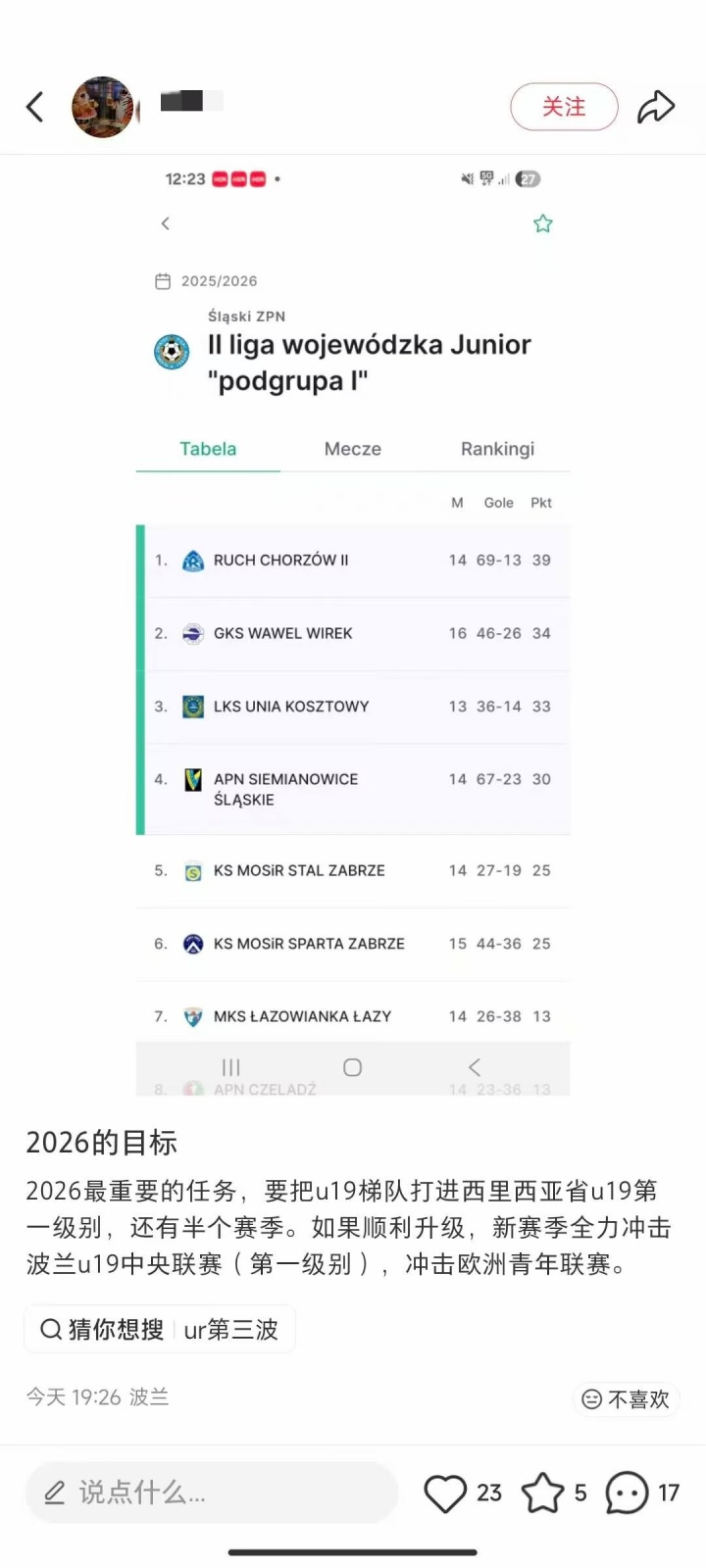This screenshot has width=706, height=1568.
Task: Bookmark the post using the star icon
Action: click(542, 1494)
